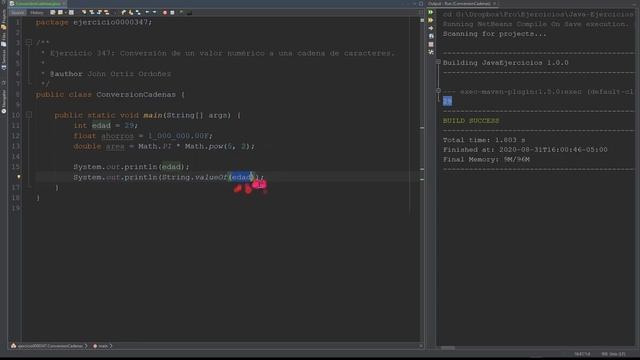Click the 'Finished at' timestamp output line
This screenshot has height=360, width=640.
525,150
